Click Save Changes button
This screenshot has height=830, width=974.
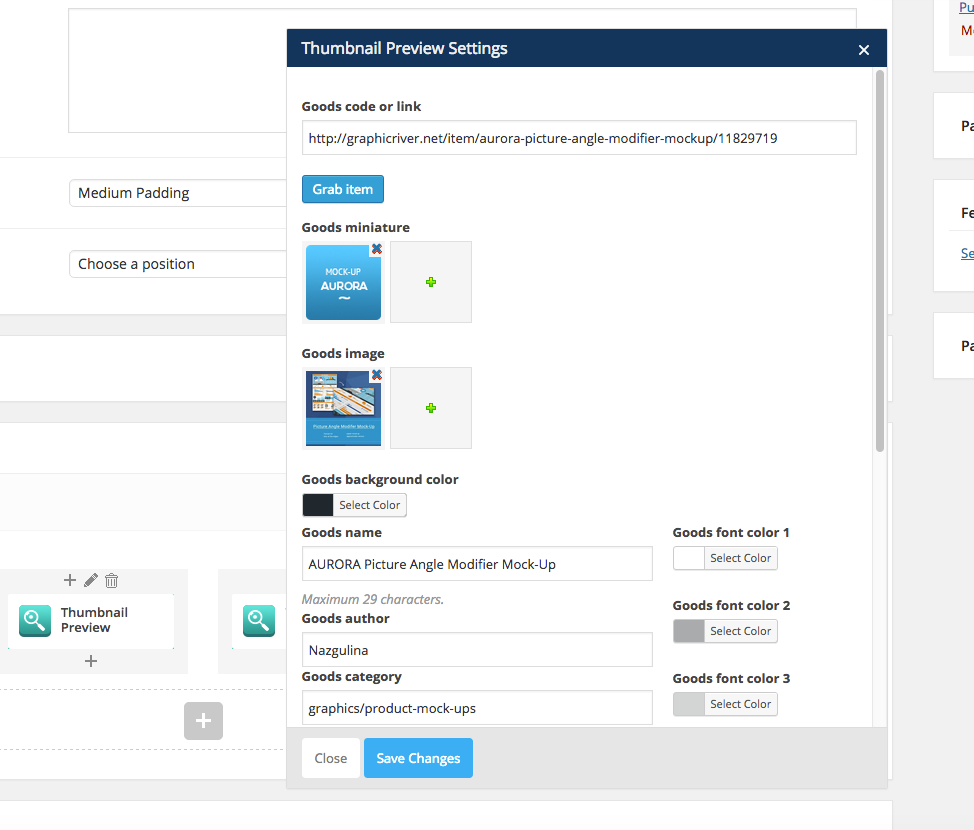coord(418,758)
